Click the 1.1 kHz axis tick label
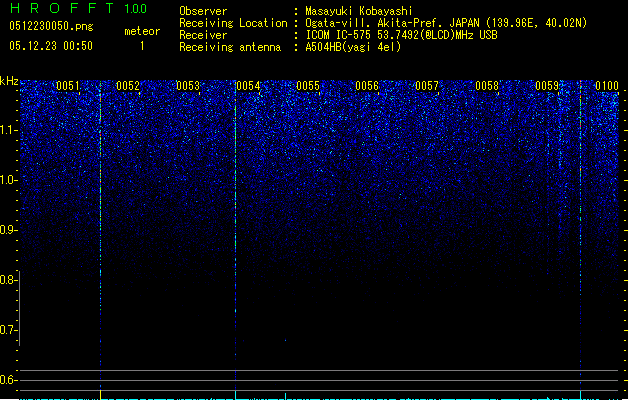Screen dimensions: 629x400 pos(8,130)
